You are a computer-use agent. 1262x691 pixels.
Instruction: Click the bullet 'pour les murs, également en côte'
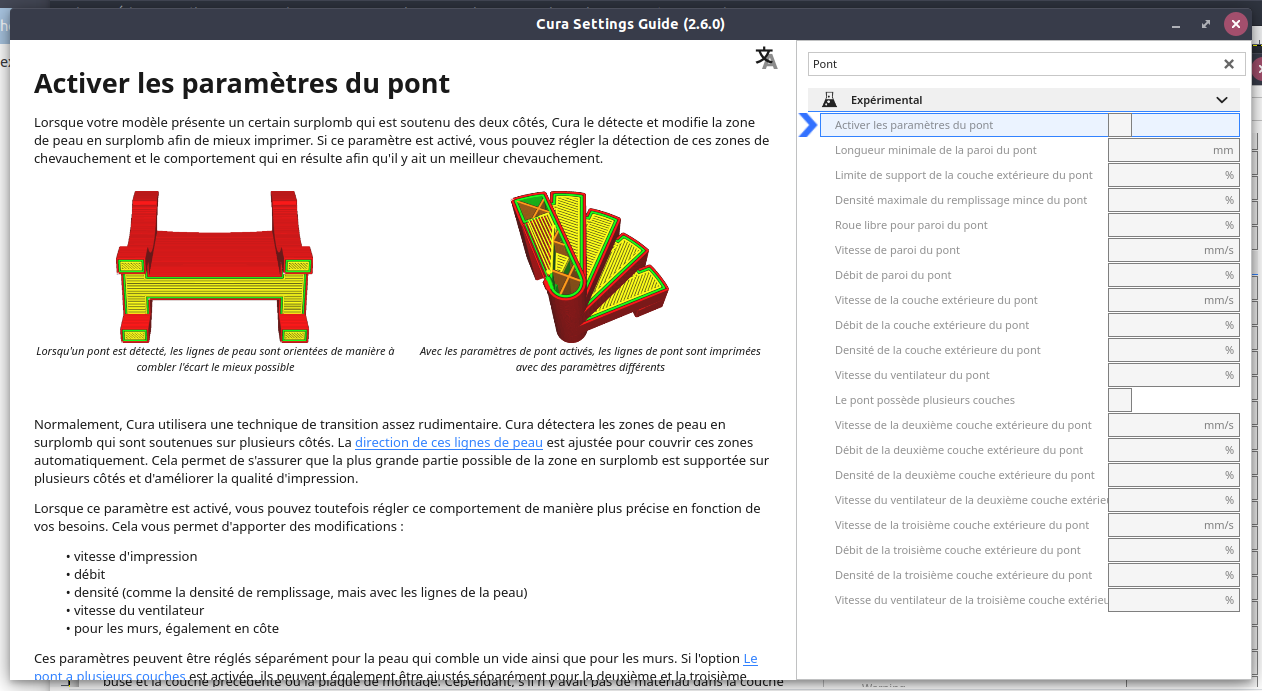click(177, 628)
